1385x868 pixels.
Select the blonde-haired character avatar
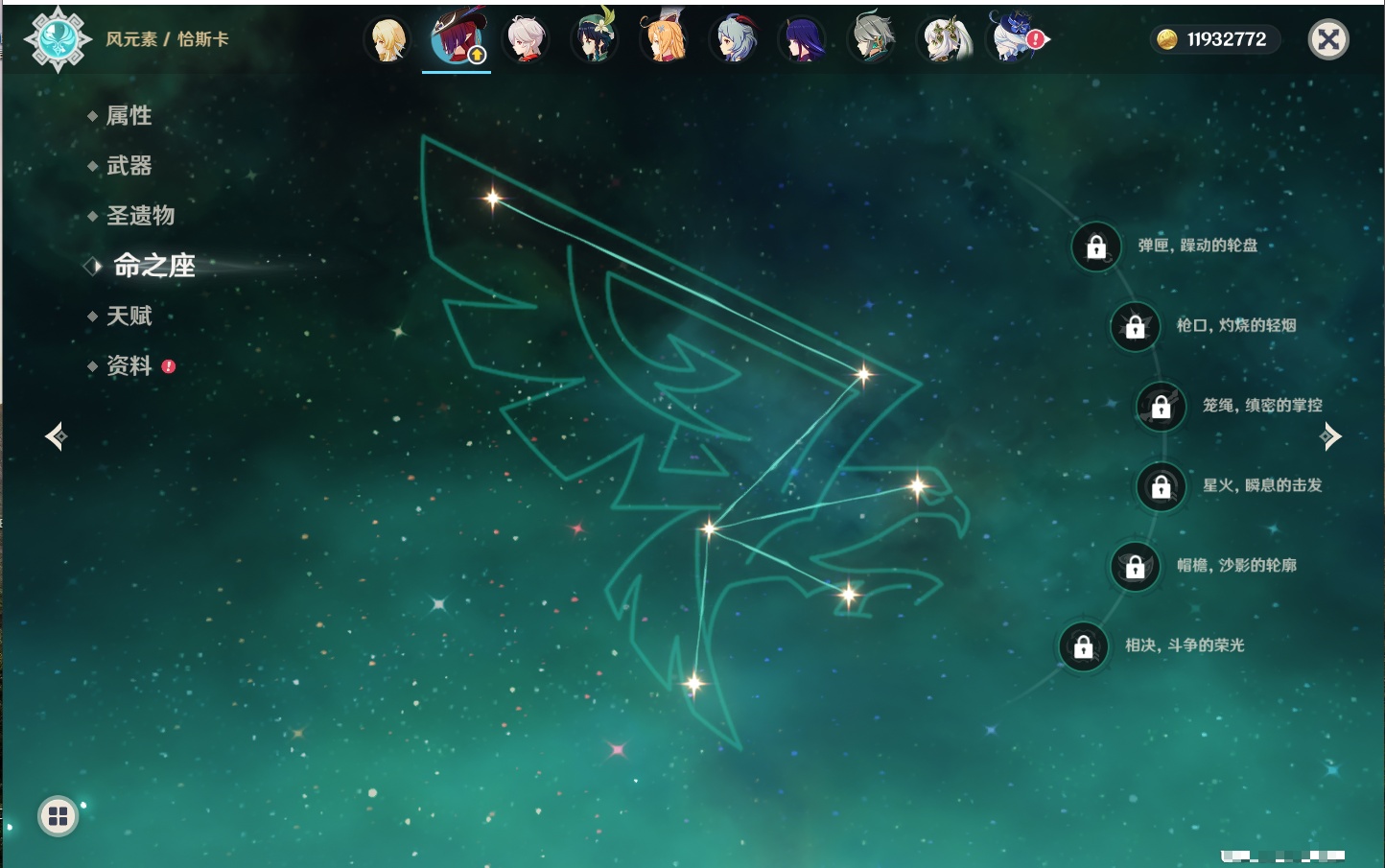coord(388,39)
